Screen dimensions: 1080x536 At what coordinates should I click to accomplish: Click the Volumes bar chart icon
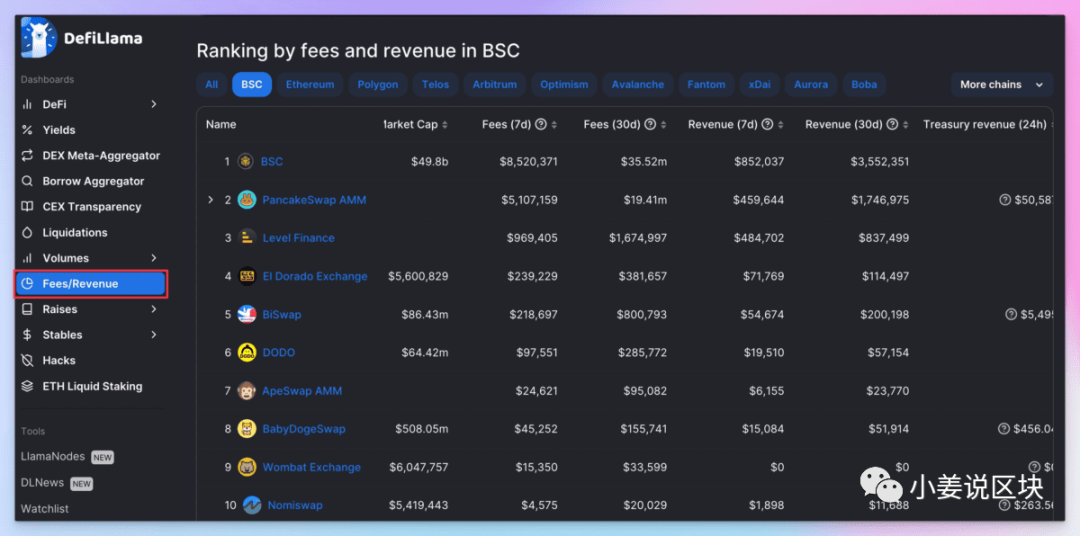tap(27, 258)
